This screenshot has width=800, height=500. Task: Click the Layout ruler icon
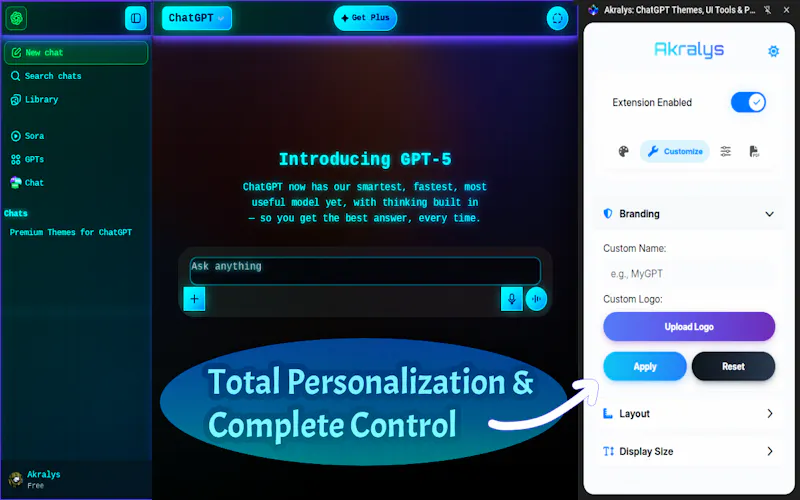coord(608,414)
